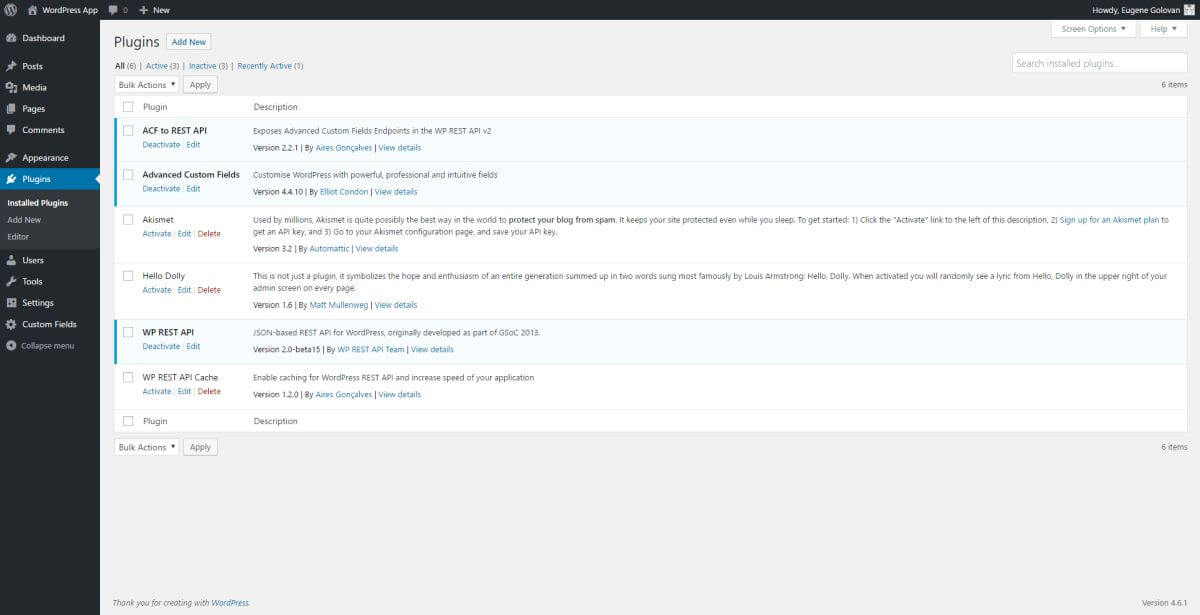Click the comments bubble icon in admin bar
1200x615 pixels.
(x=113, y=10)
